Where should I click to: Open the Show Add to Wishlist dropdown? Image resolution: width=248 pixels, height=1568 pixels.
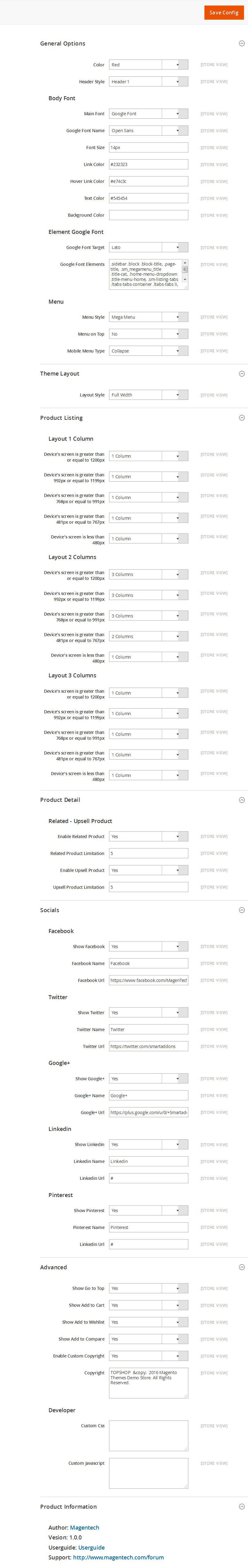[x=148, y=1323]
